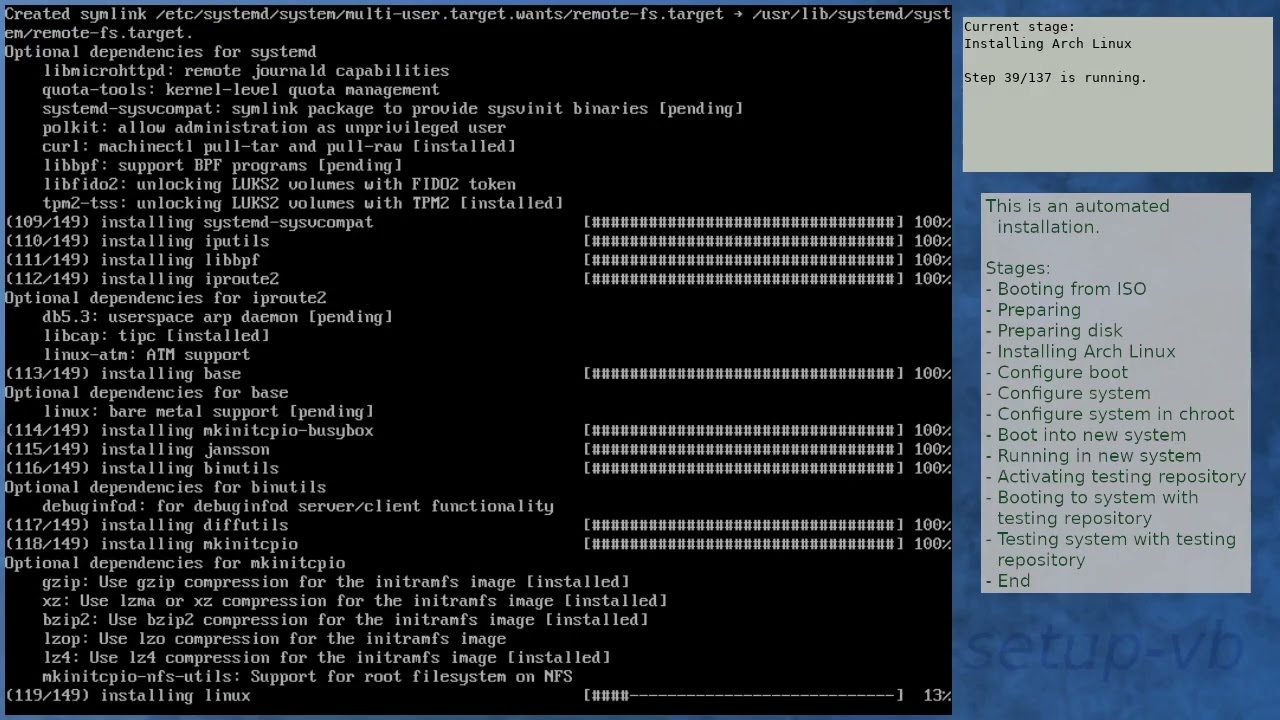Screen dimensions: 1280x720
Task: Click 'libbpf: support BPF programs [pending]' line
Action: pos(222,166)
